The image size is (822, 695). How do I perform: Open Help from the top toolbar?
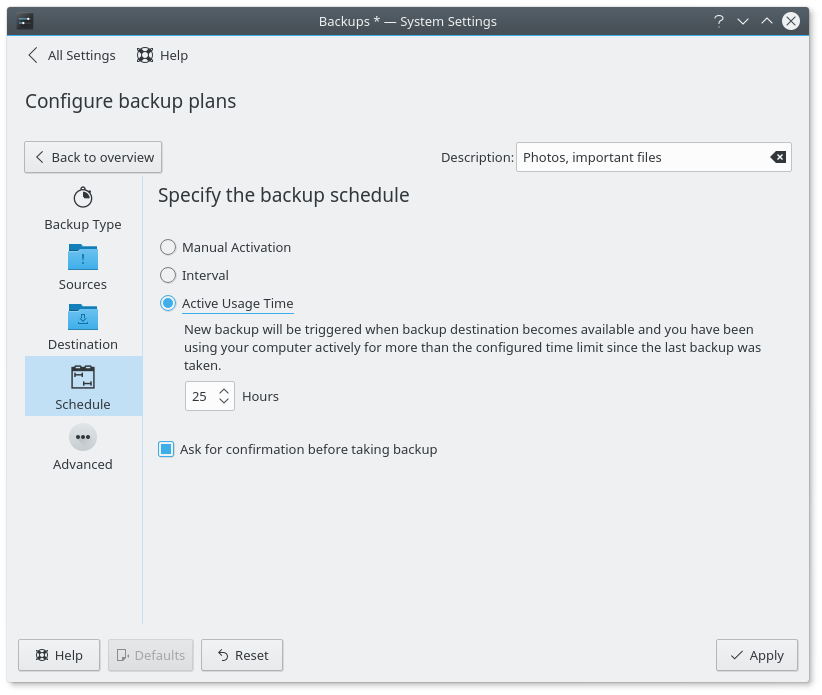(163, 56)
